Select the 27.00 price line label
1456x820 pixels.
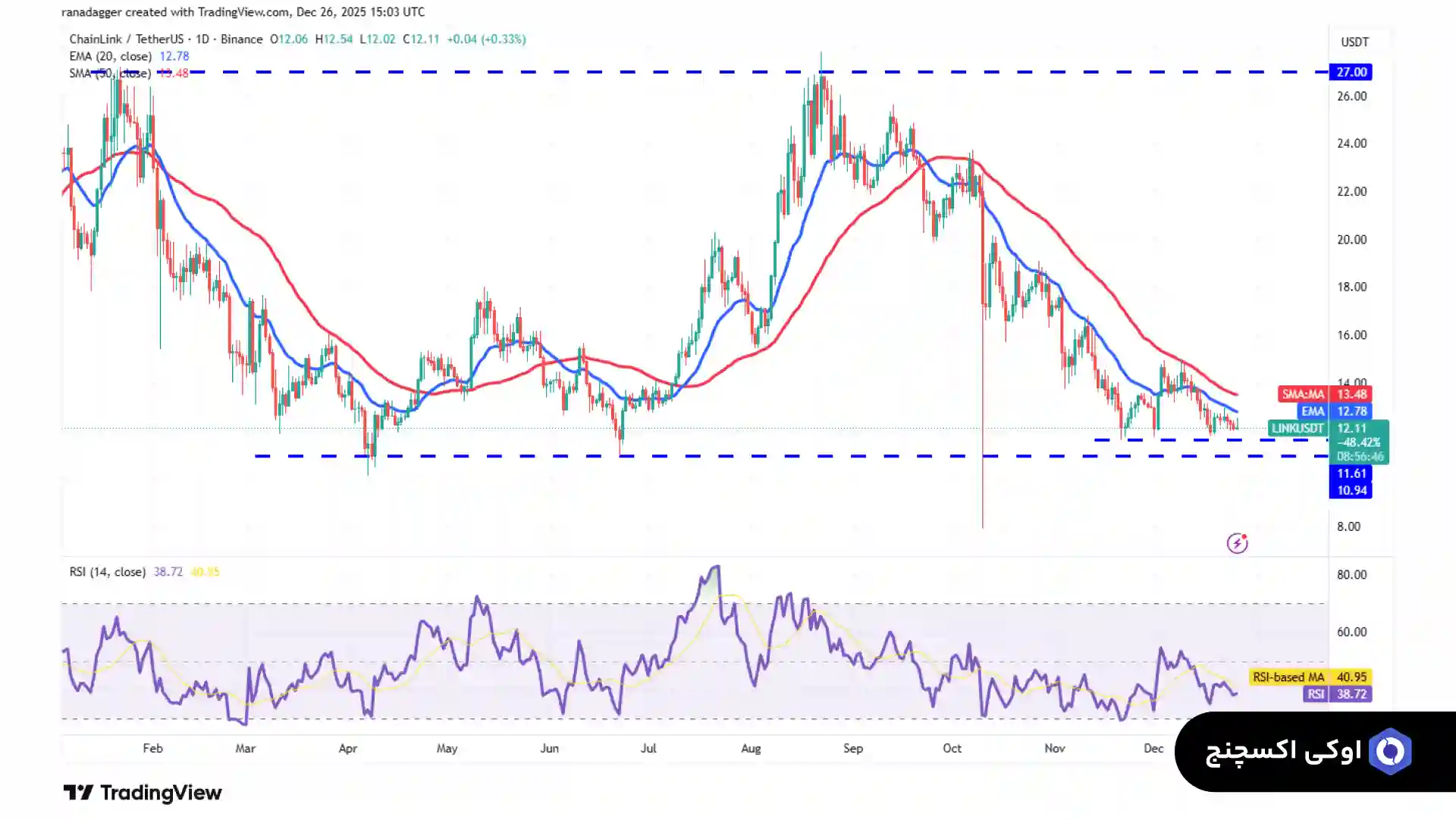(1351, 72)
